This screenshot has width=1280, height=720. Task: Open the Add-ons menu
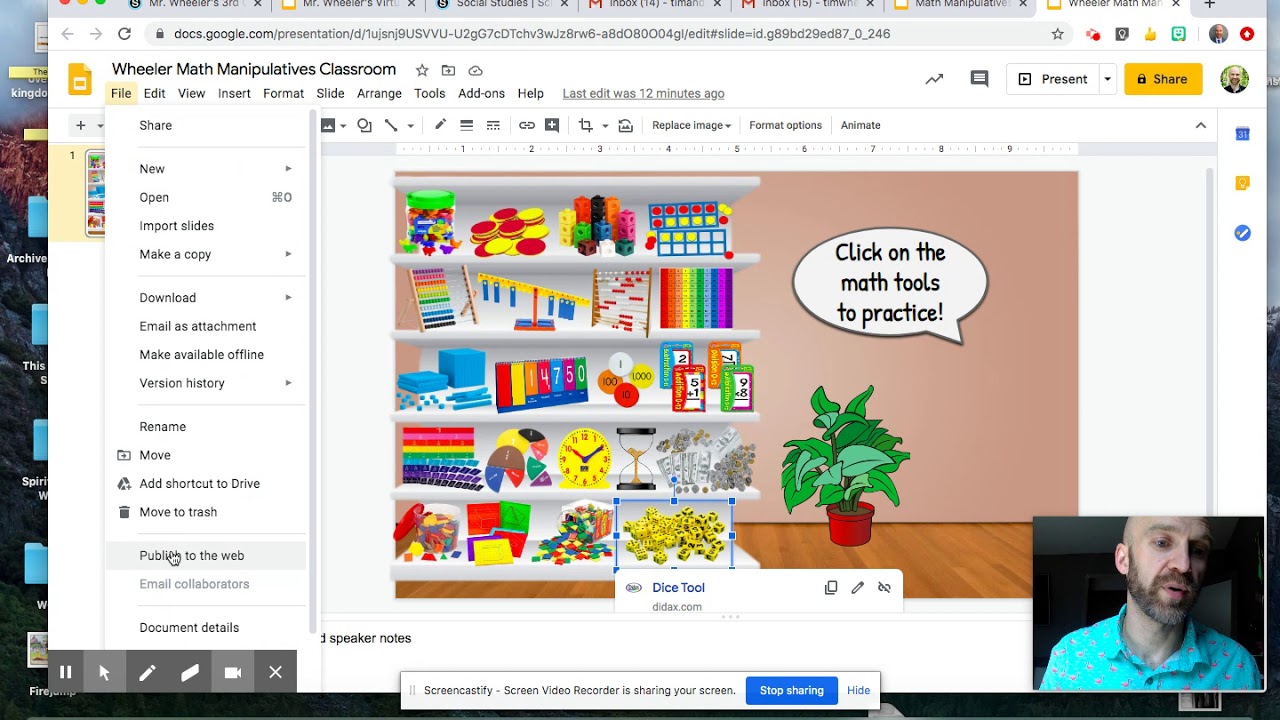481,93
